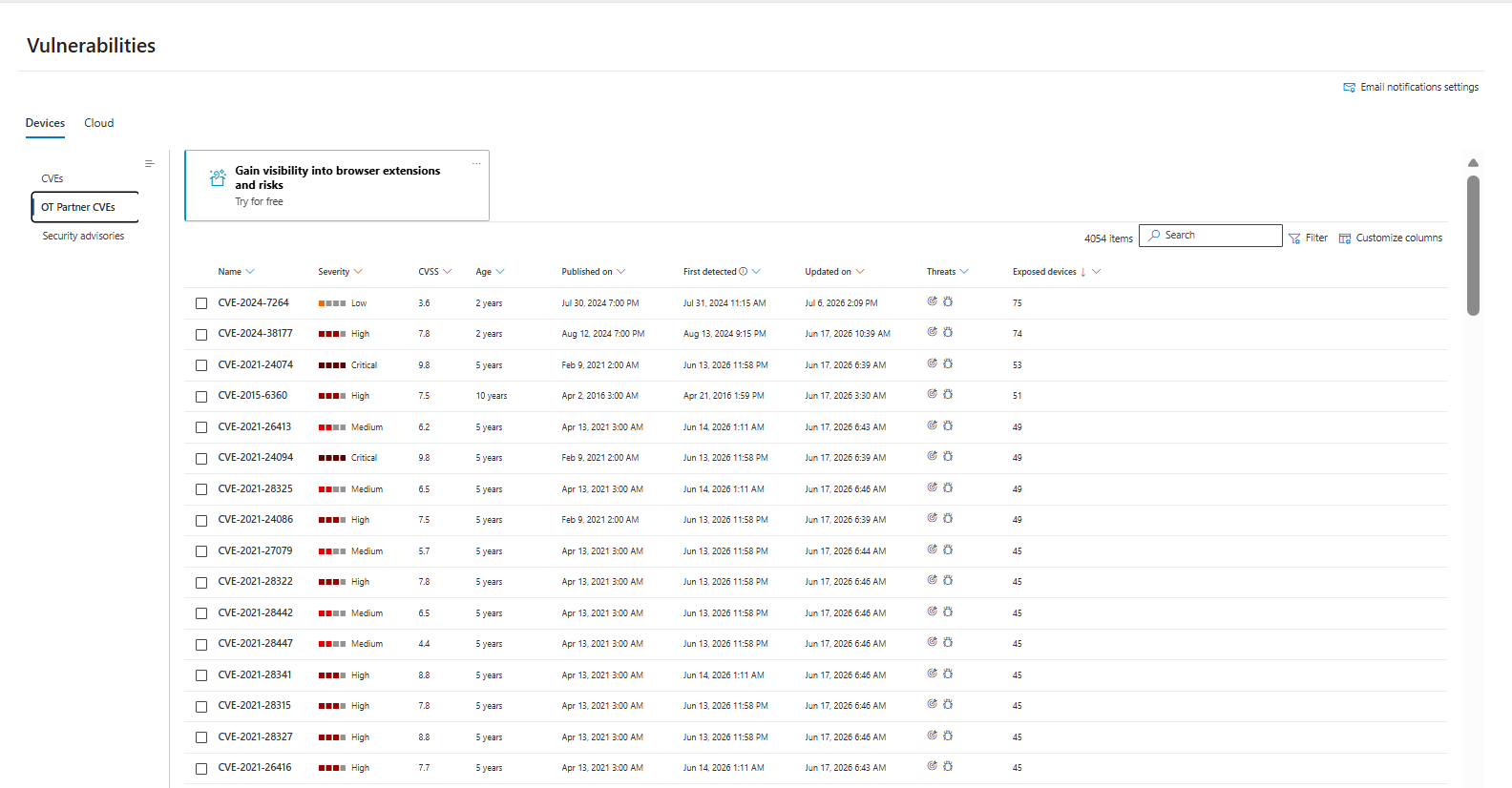The height and width of the screenshot is (788, 1512).
Task: Open the Filter panel
Action: (1308, 238)
